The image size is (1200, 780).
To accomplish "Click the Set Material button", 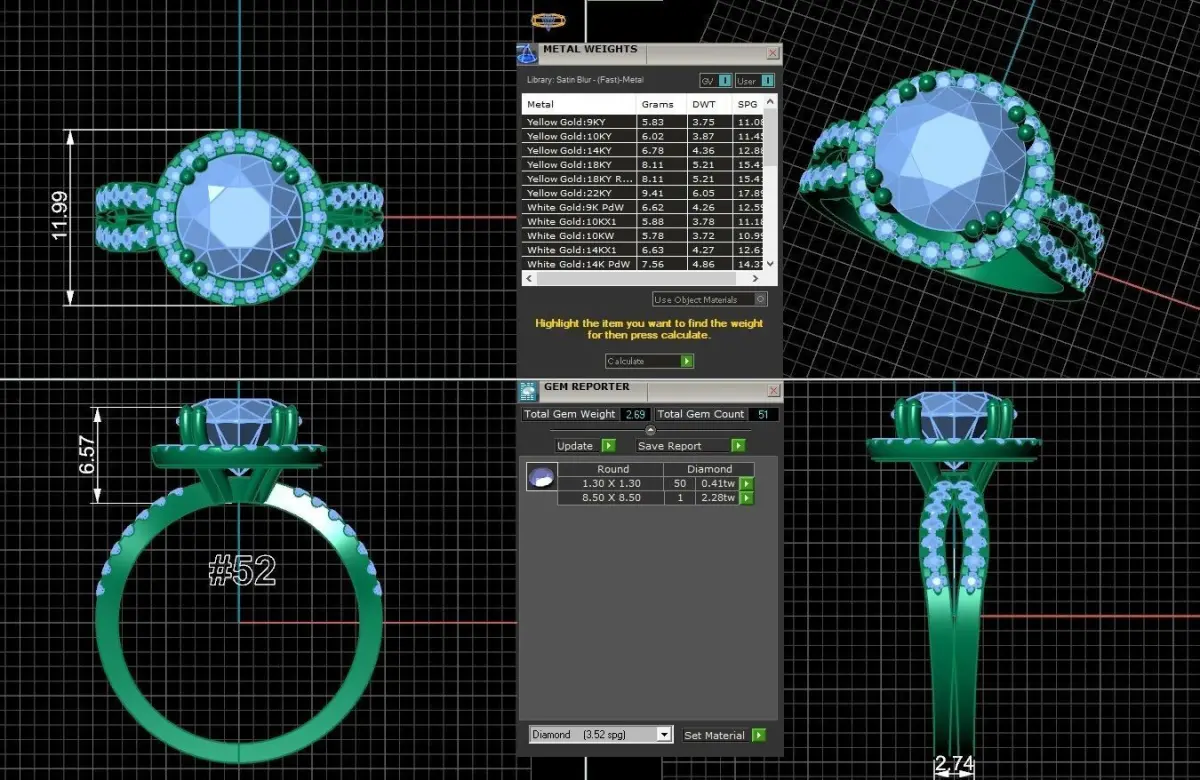I will tap(724, 735).
